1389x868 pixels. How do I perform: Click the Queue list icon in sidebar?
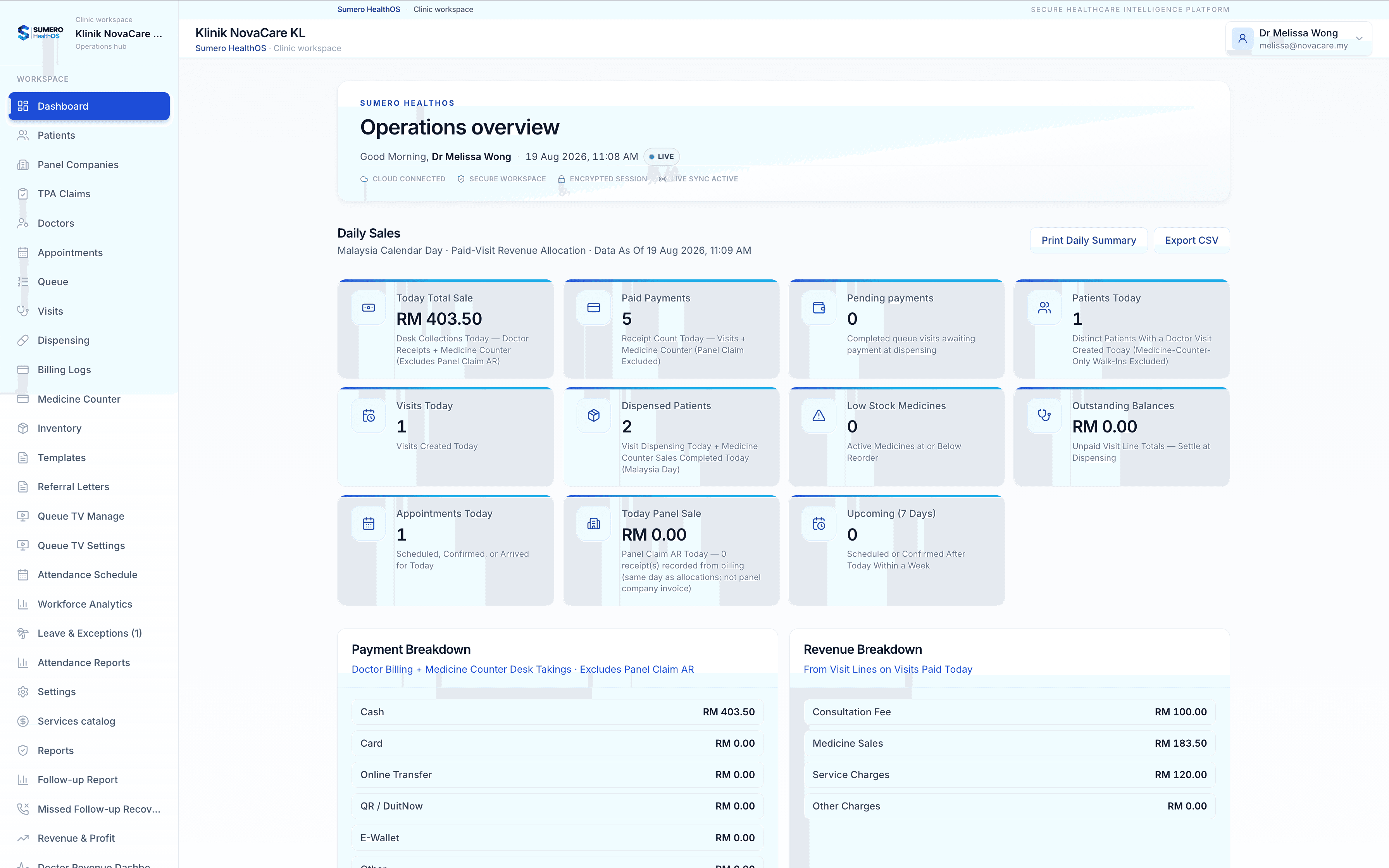[23, 282]
